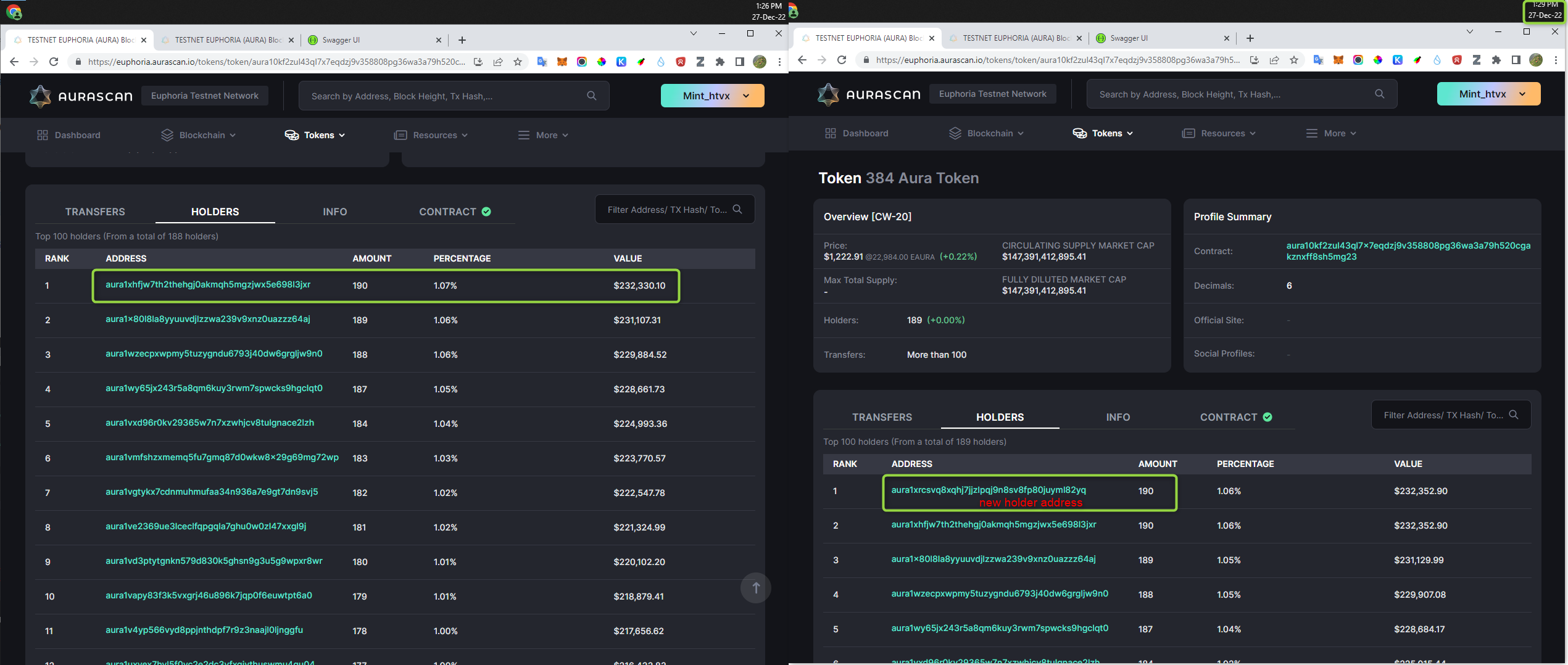Screen dimensions: 1568x665
Task: Close Swagger UI tab in left browser
Action: click(439, 40)
